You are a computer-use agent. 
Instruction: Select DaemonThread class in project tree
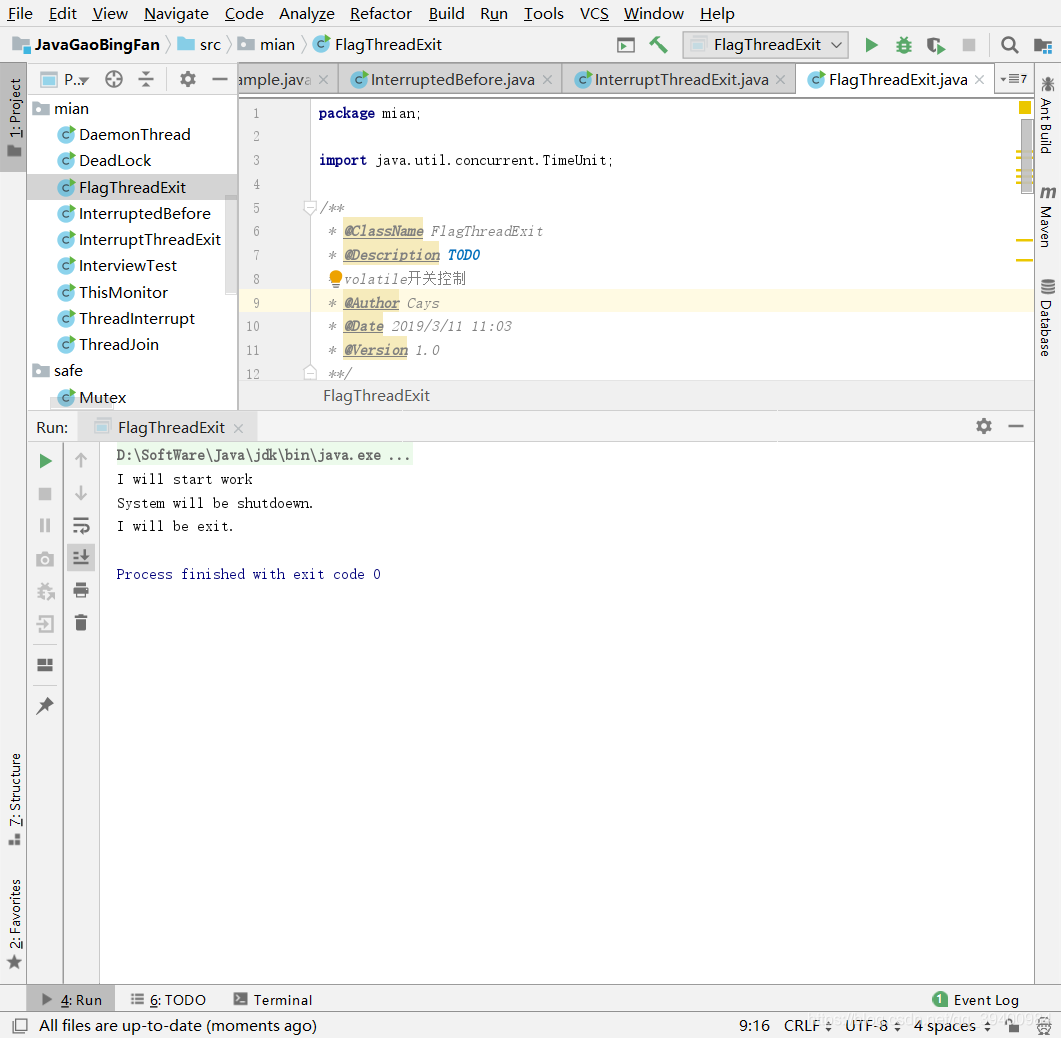click(x=134, y=135)
